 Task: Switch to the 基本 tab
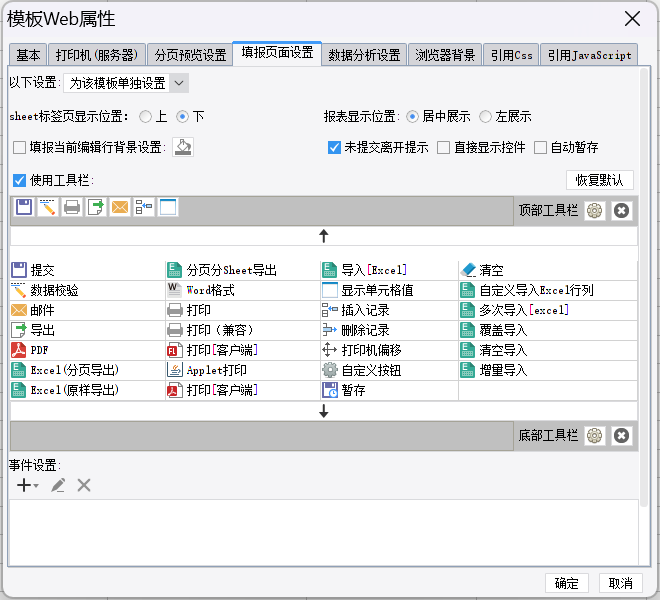point(28,55)
